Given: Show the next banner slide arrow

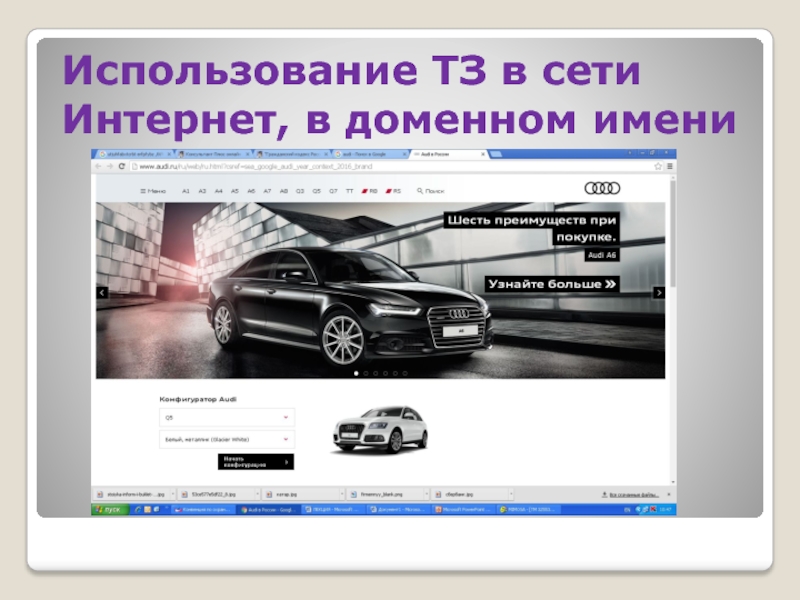Looking at the screenshot, I should point(659,292).
